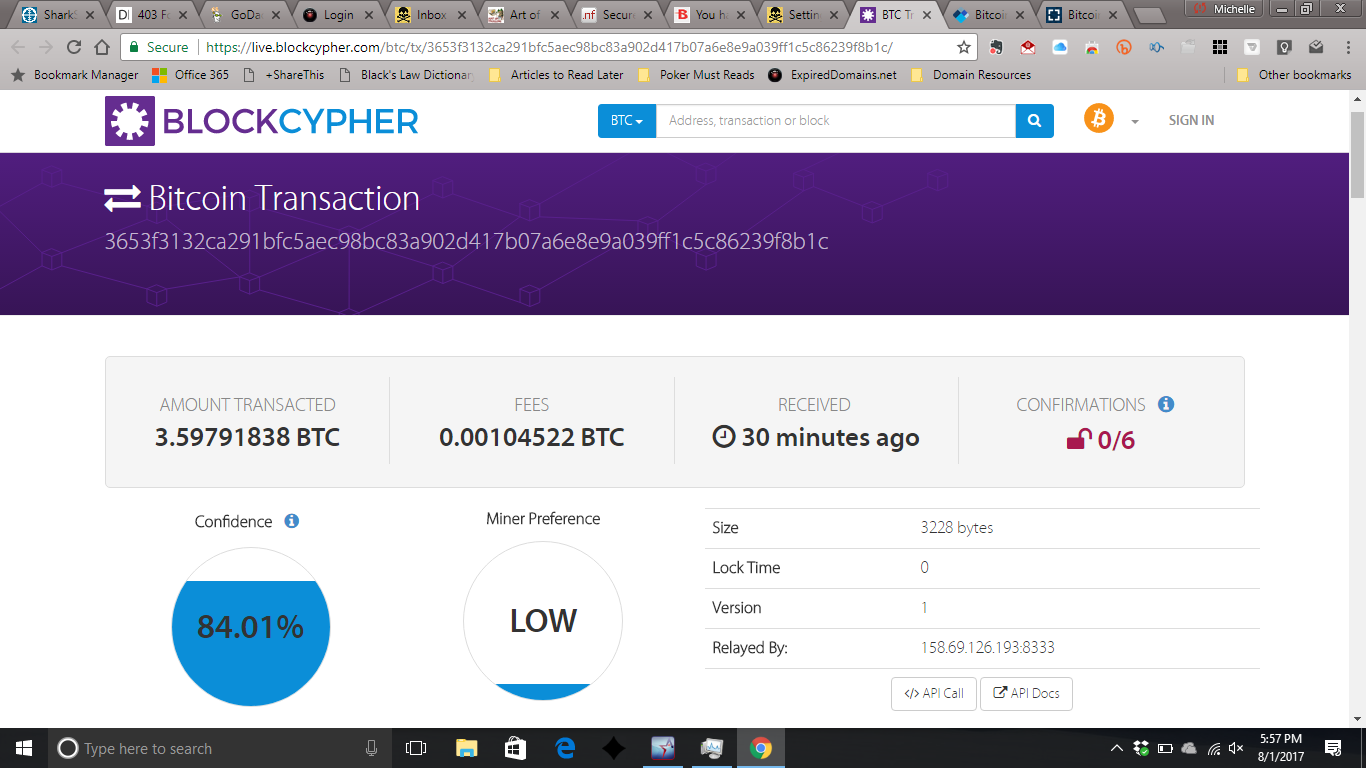1366x768 pixels.
Task: Click the lightbulb extension icon
Action: (1284, 47)
